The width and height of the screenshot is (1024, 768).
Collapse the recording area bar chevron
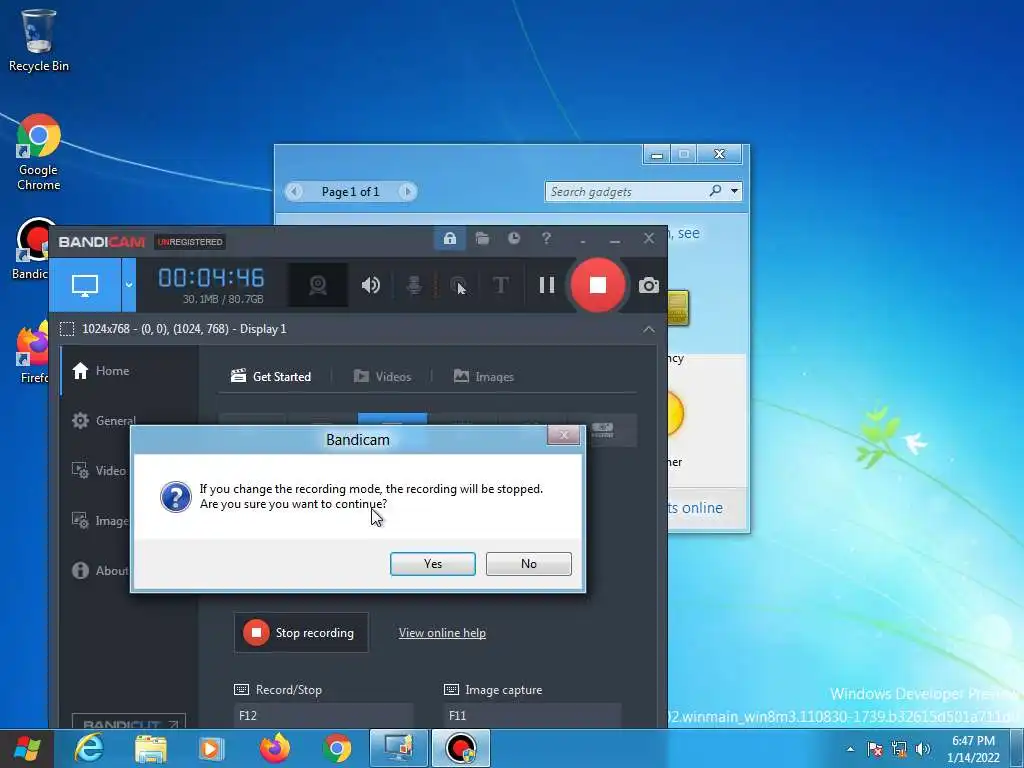tap(648, 329)
